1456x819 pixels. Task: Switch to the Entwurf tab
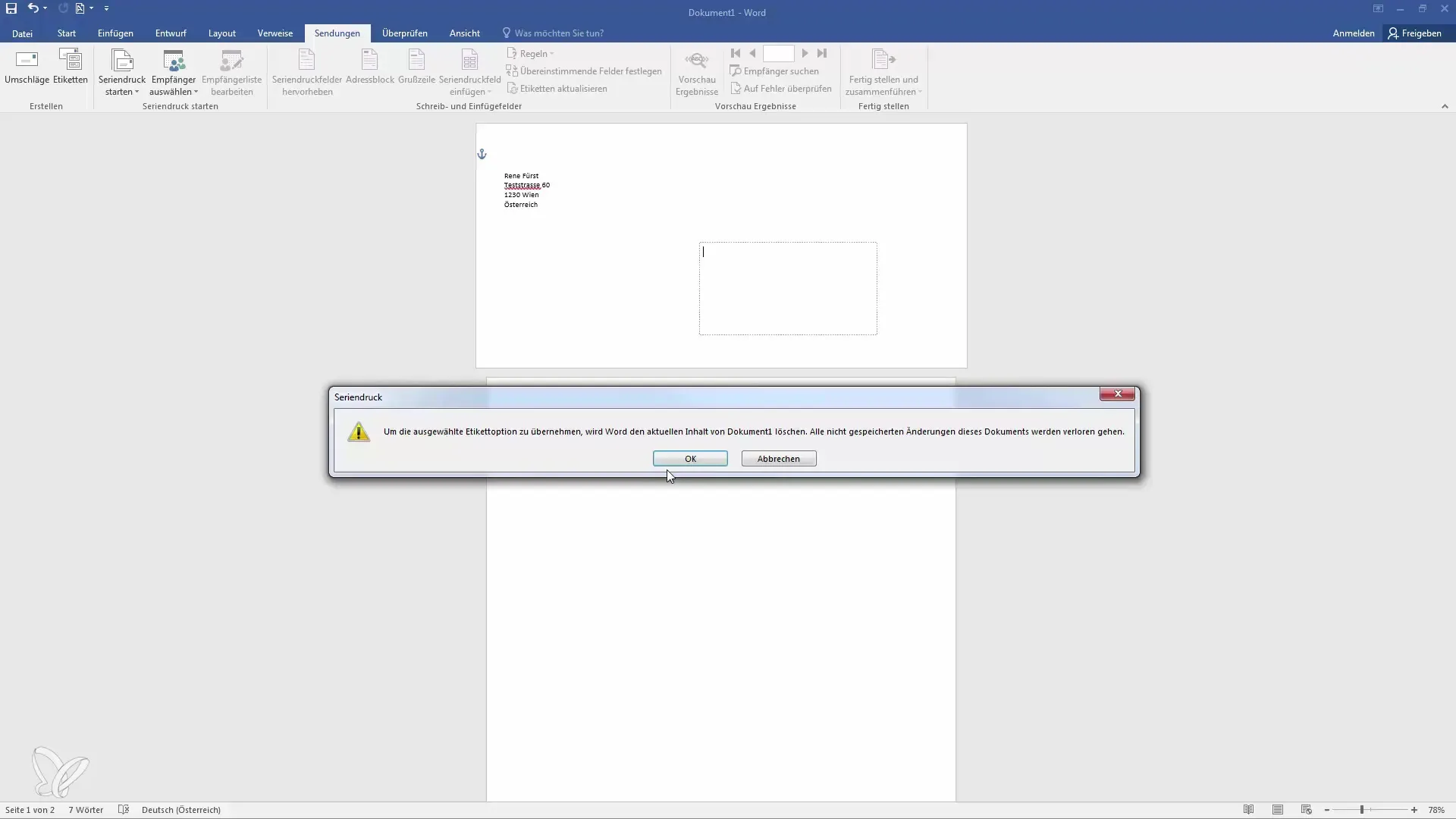pyautogui.click(x=171, y=33)
